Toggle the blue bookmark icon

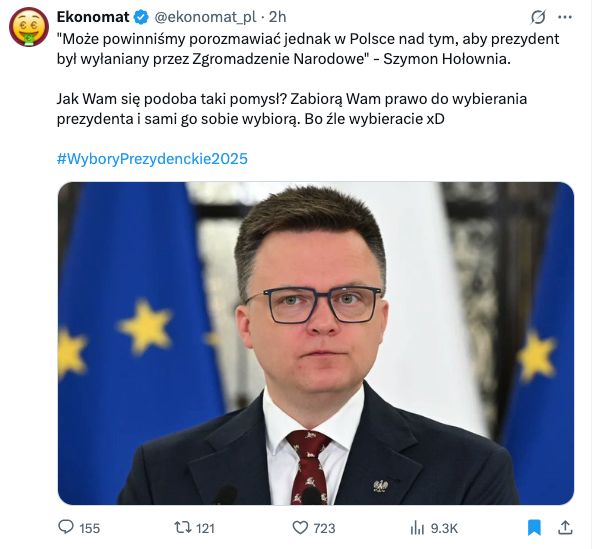(x=534, y=528)
